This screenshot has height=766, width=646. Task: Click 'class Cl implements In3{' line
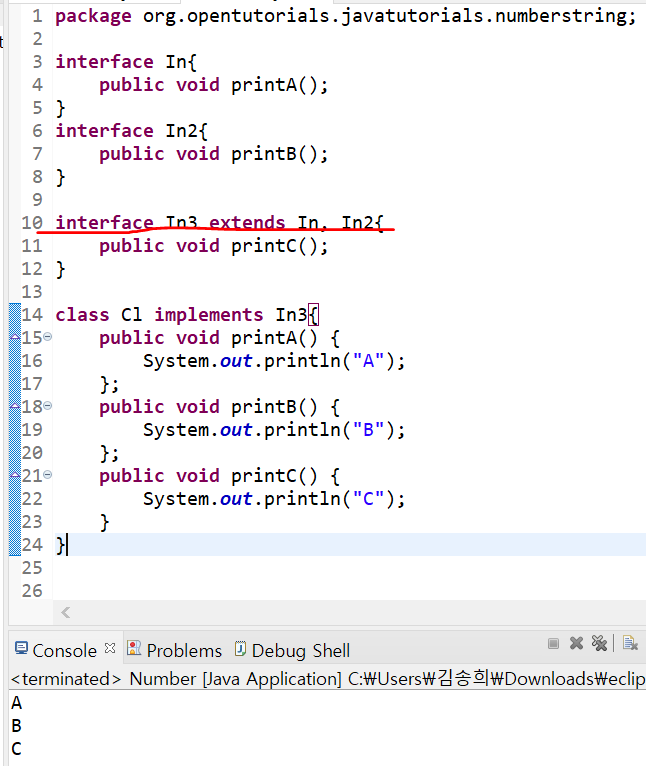187,315
